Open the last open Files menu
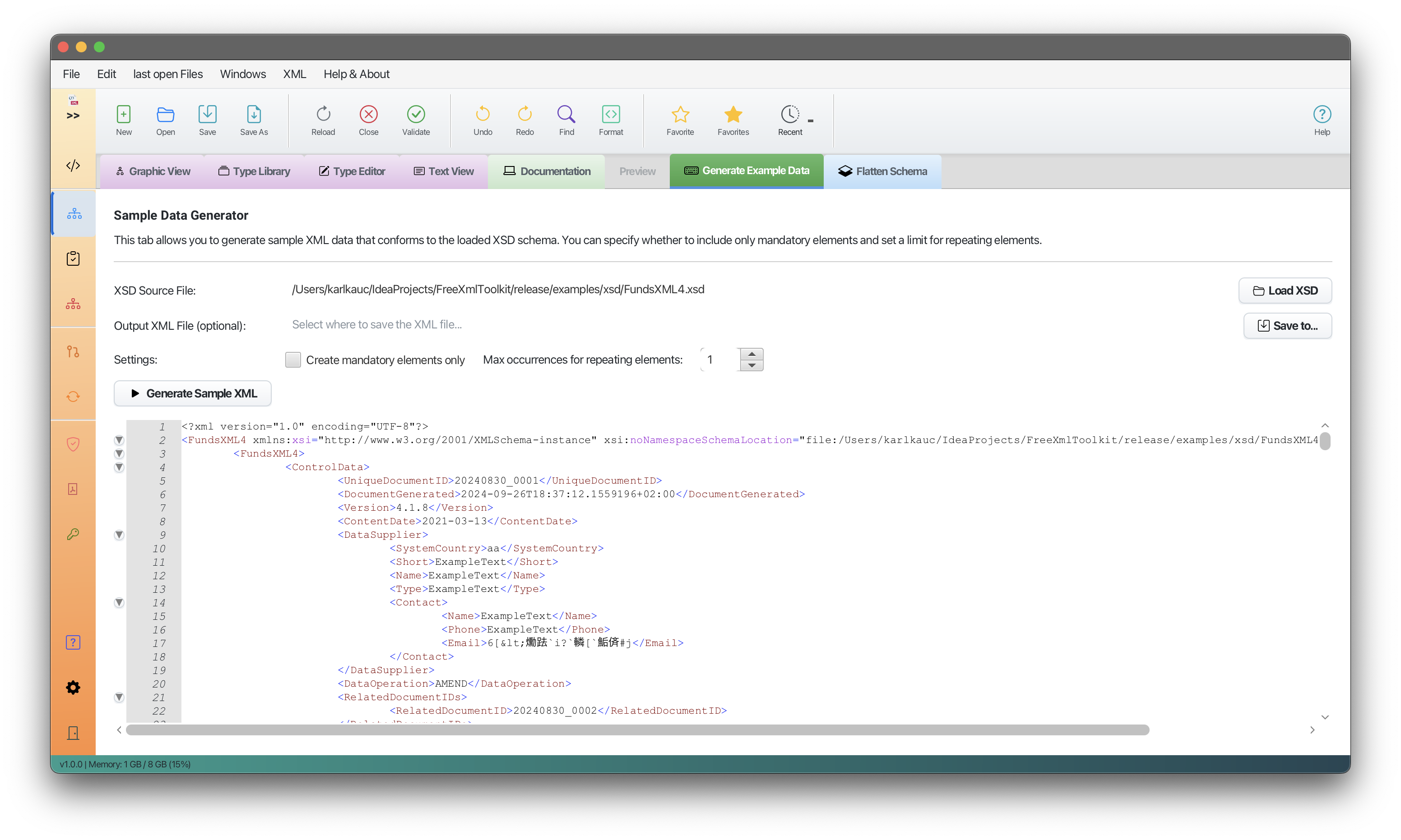Screen dimensions: 1401x840 pos(167,74)
